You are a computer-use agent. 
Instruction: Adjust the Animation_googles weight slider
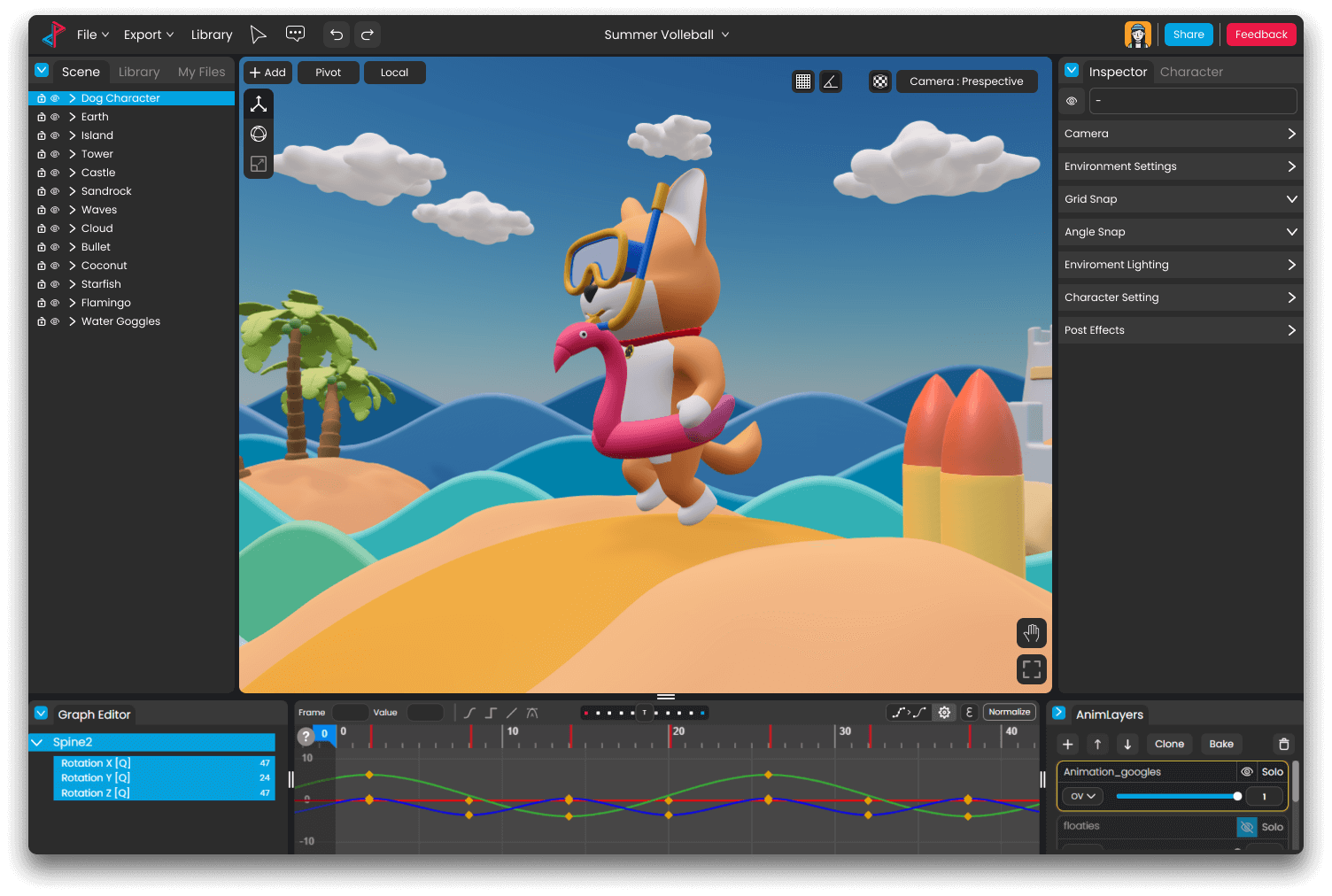coord(1177,796)
